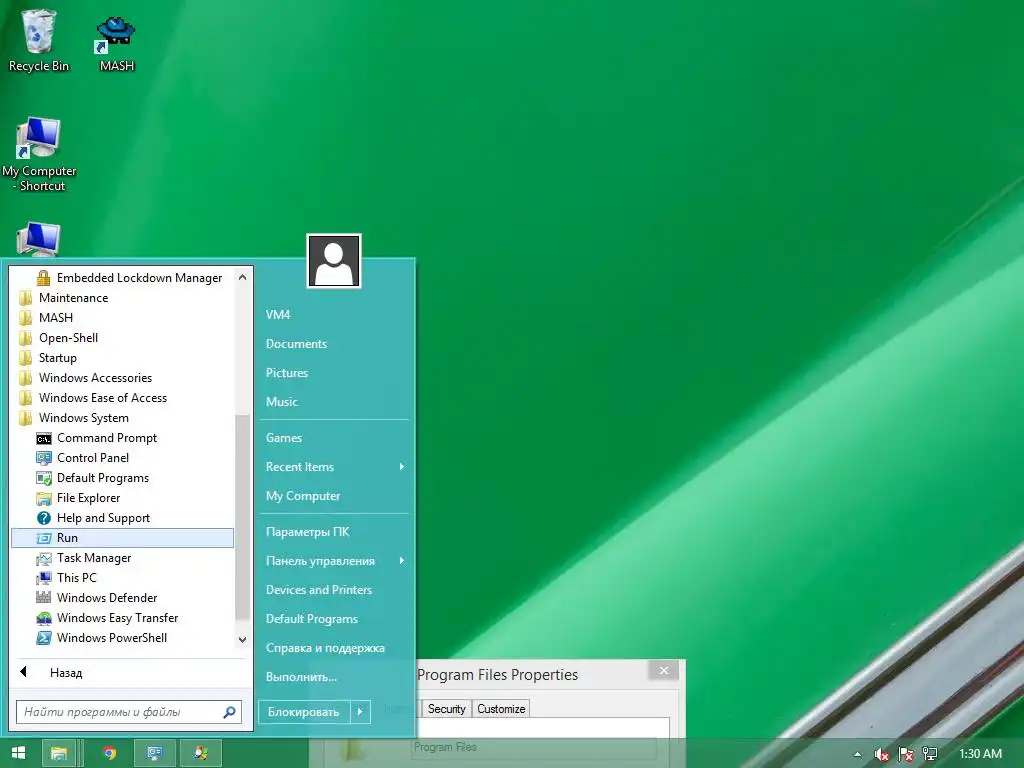Close the Program Files Properties window
The height and width of the screenshot is (768, 1024).
coord(664,671)
